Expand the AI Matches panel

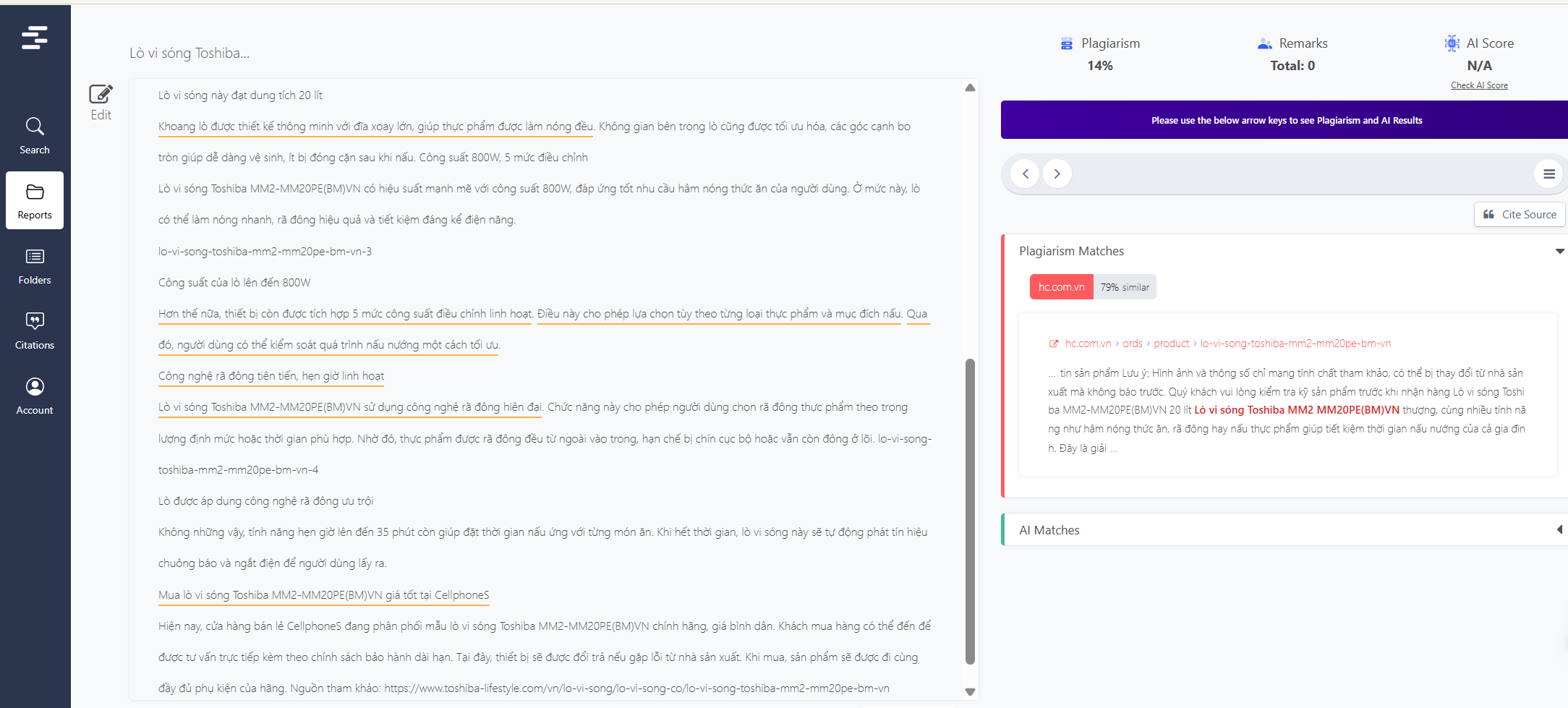[x=1559, y=530]
